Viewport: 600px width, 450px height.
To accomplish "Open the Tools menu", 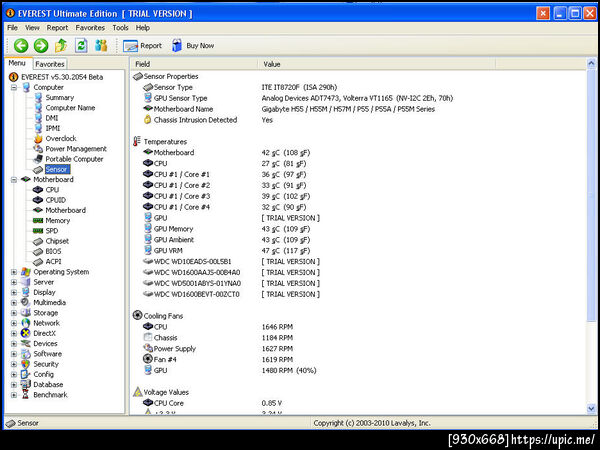I will [x=121, y=28].
